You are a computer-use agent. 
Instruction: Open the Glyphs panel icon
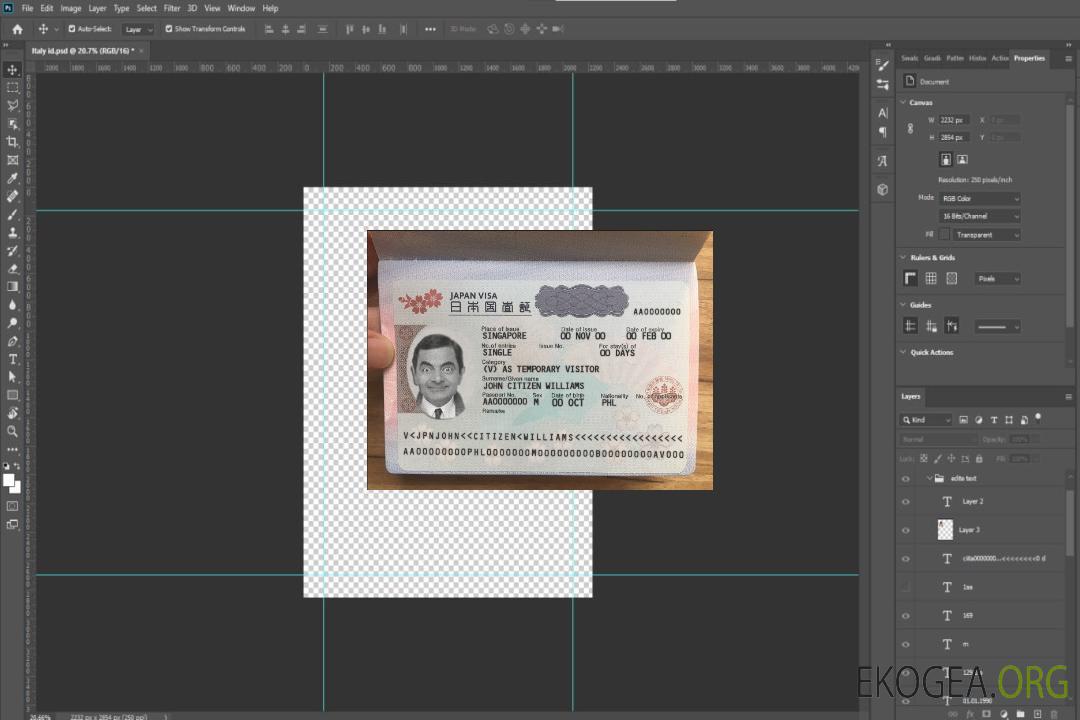click(x=883, y=161)
